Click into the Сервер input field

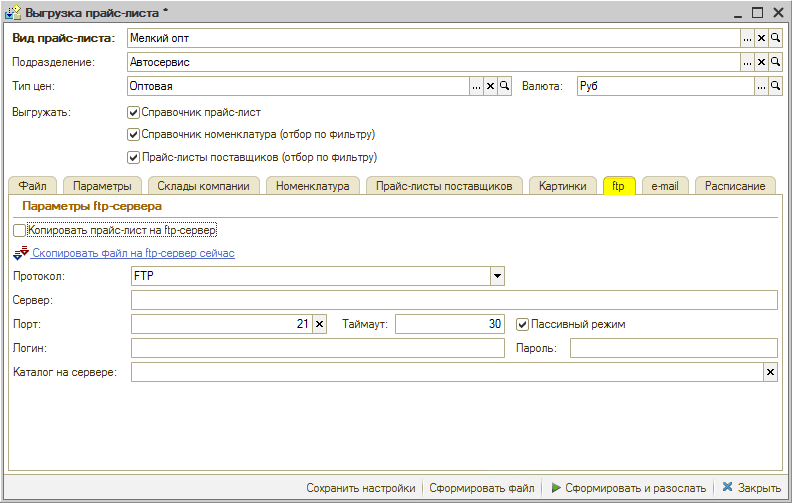[454, 300]
